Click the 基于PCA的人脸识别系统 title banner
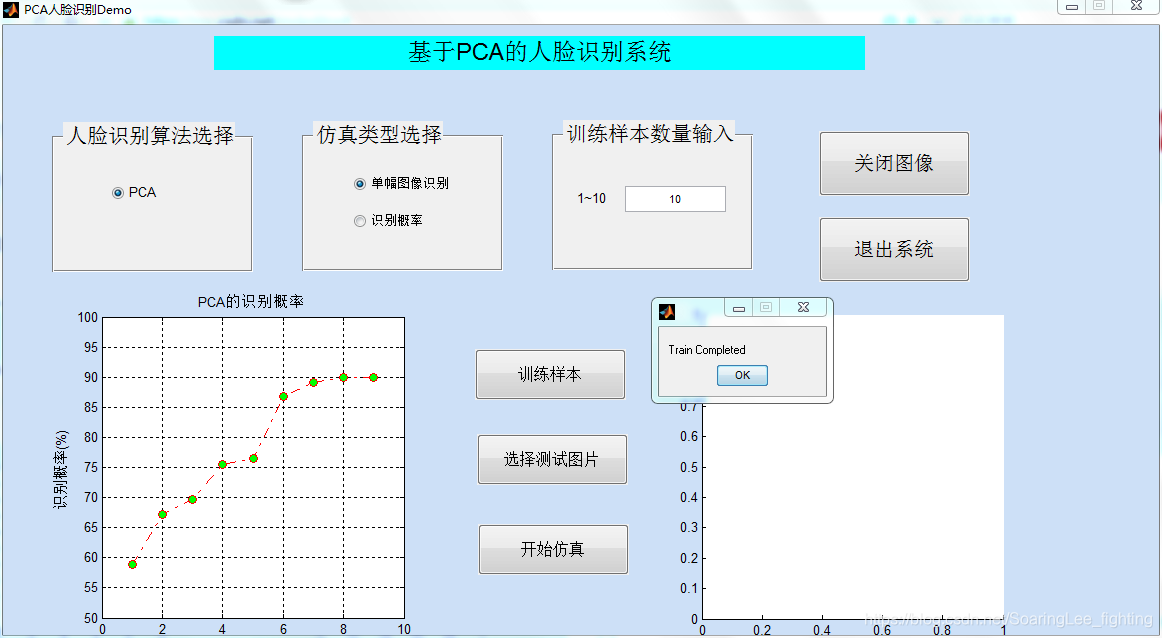Viewport: 1162px width, 638px height. pyautogui.click(x=540, y=52)
